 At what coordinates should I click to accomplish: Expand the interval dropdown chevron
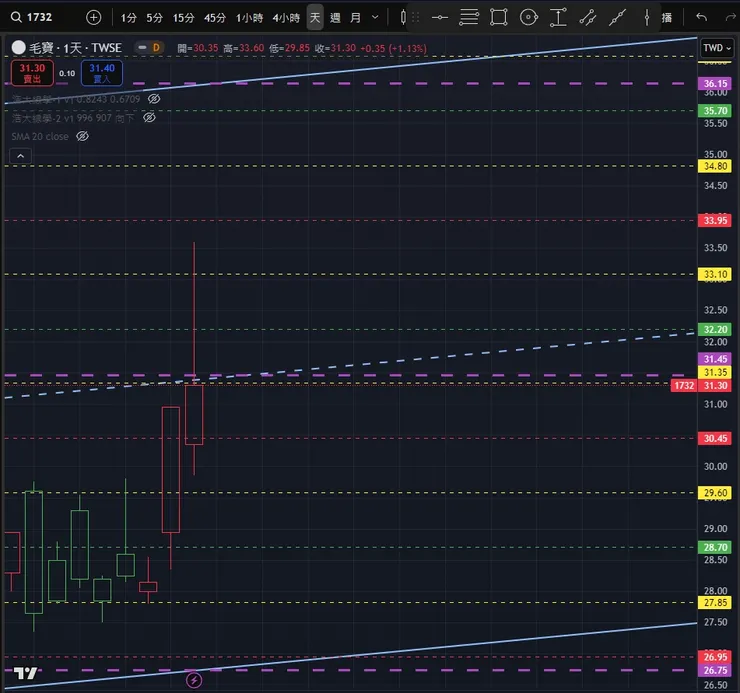click(375, 17)
